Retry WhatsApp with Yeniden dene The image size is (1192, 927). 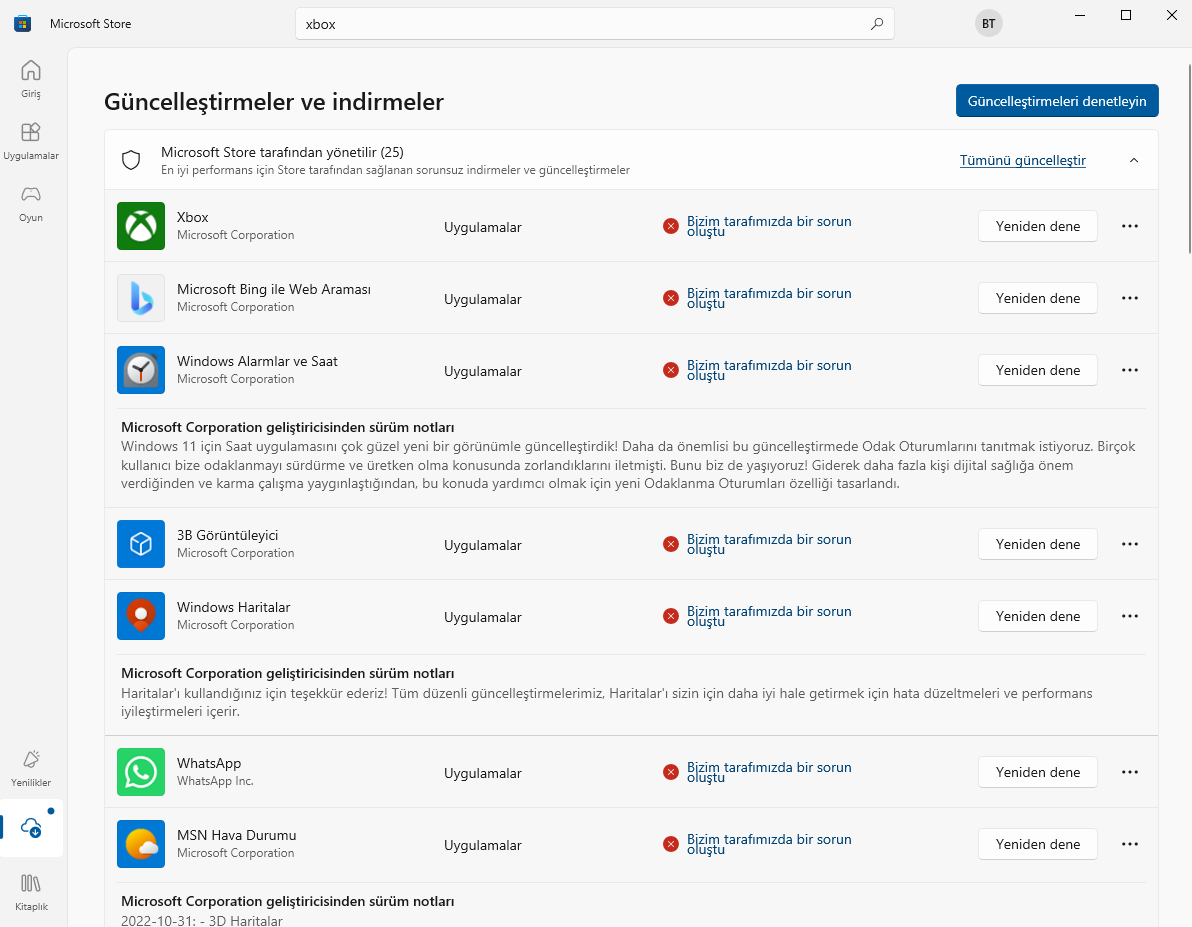(x=1038, y=772)
